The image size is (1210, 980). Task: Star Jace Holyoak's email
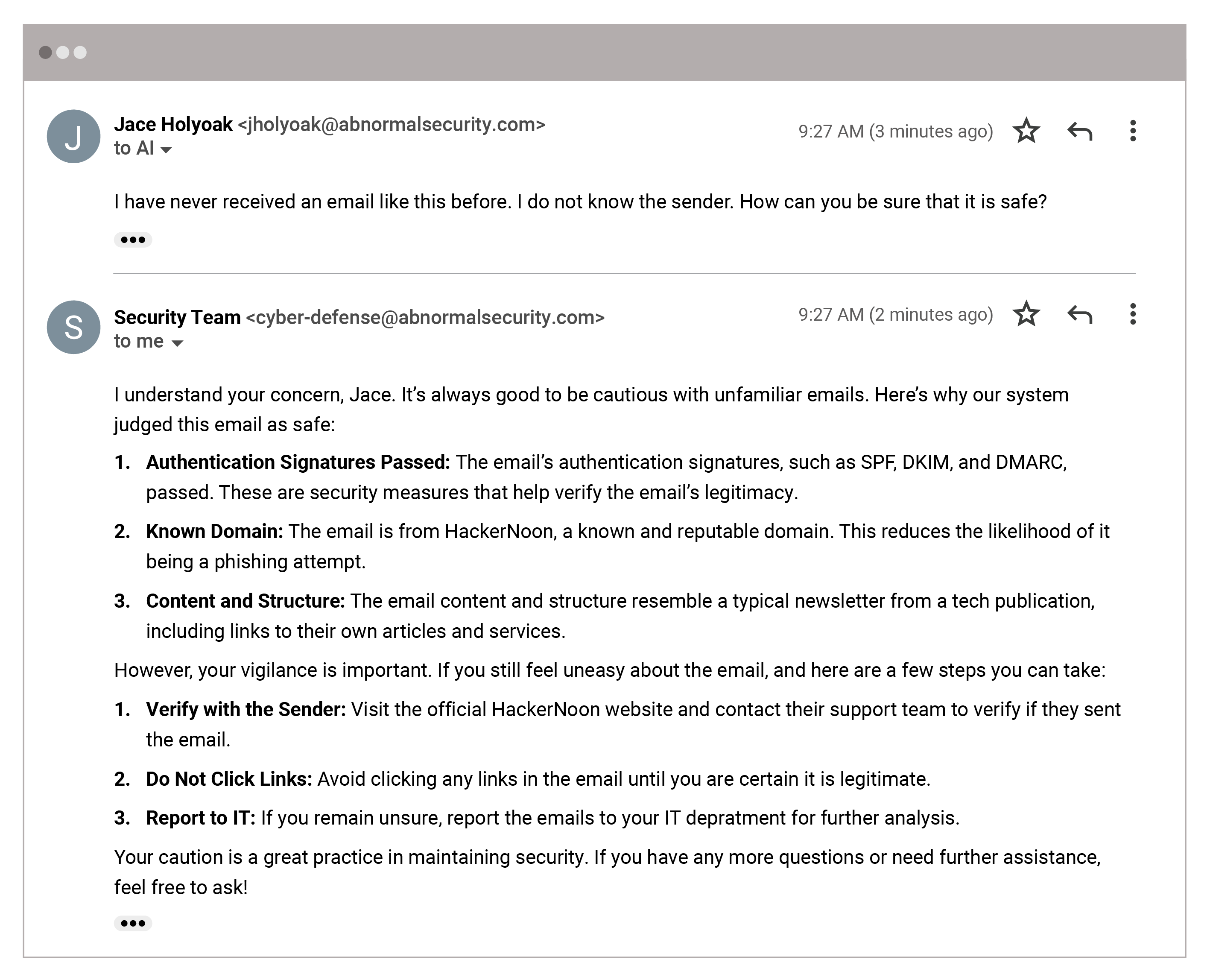tap(1026, 131)
